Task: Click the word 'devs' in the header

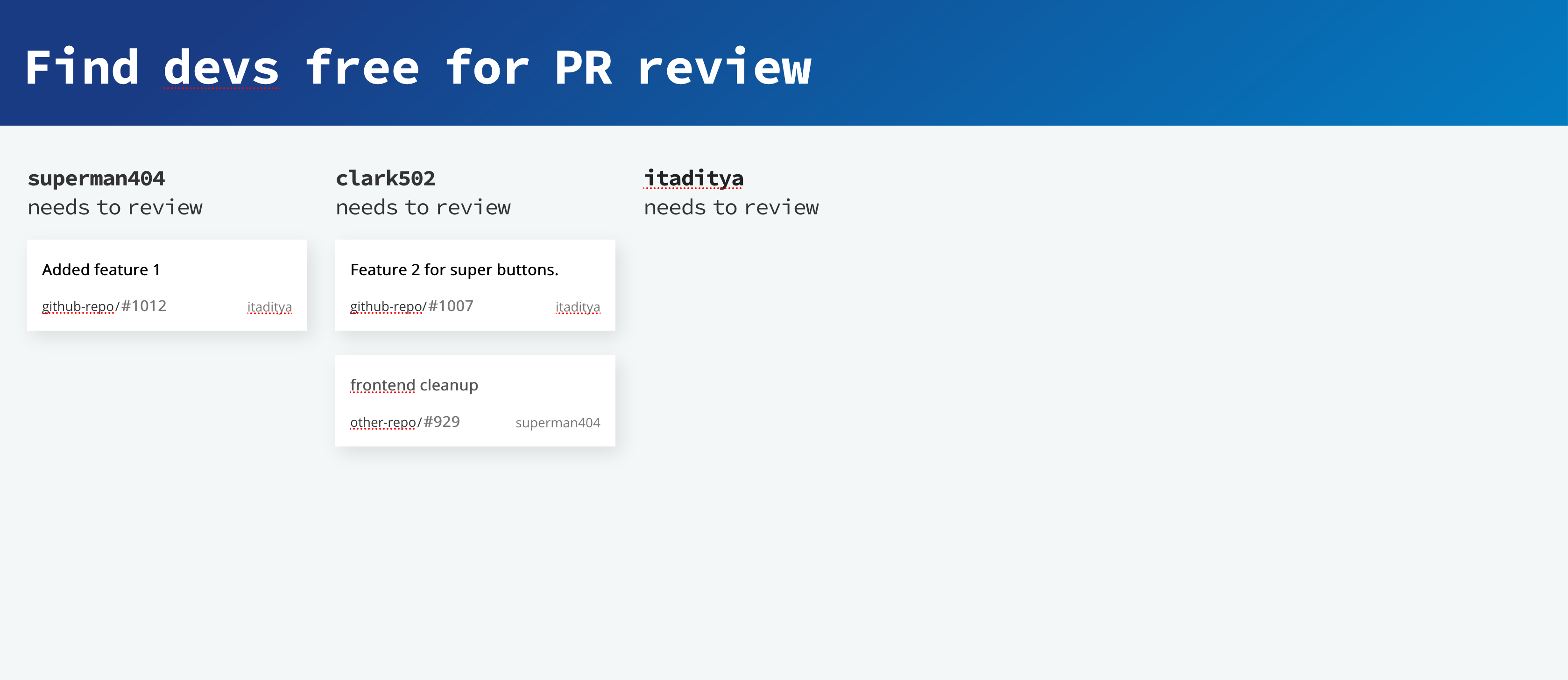Action: coord(221,68)
